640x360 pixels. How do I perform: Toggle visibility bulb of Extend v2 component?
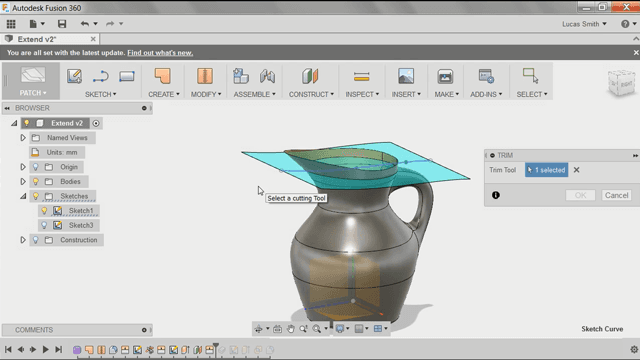pyautogui.click(x=27, y=123)
